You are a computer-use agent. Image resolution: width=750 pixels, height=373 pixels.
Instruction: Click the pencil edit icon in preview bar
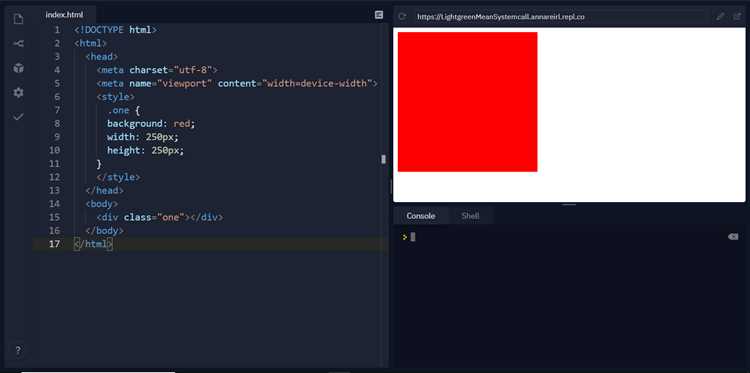point(720,17)
